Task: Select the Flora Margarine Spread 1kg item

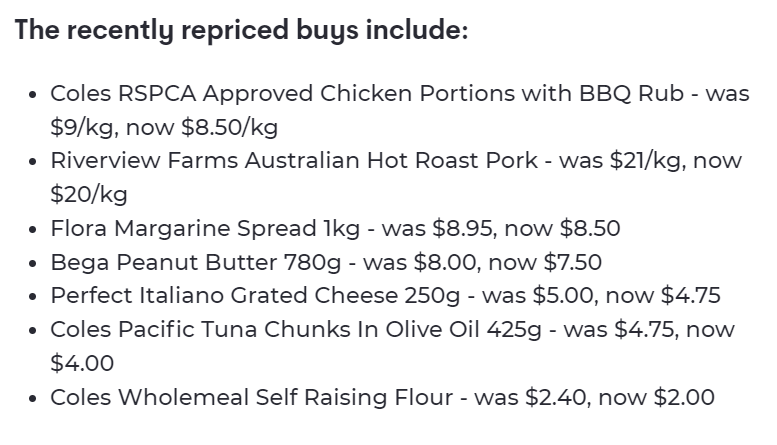Action: pyautogui.click(x=335, y=228)
